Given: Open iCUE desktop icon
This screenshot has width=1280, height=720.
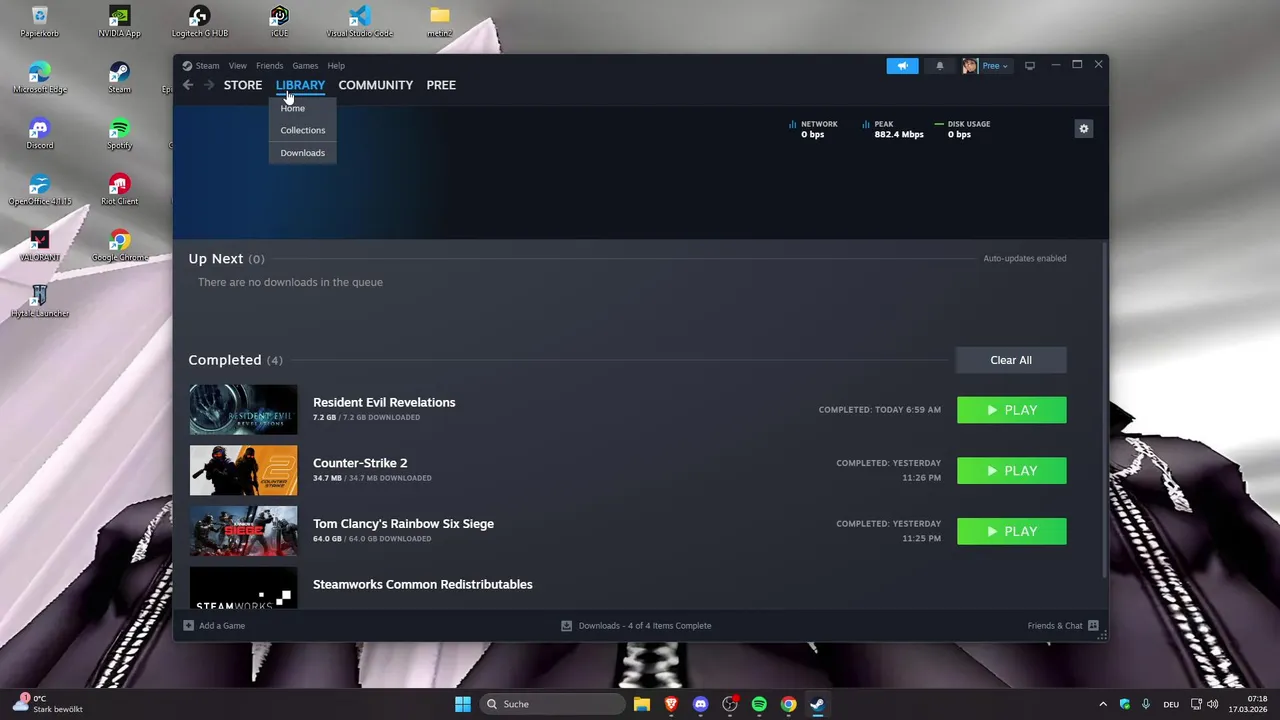Looking at the screenshot, I should click(279, 22).
